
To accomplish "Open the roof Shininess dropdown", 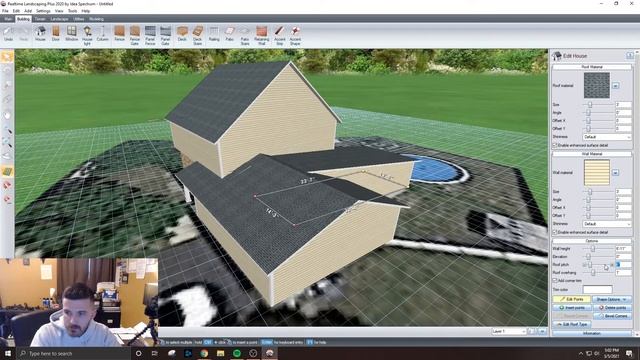I will tap(607, 137).
